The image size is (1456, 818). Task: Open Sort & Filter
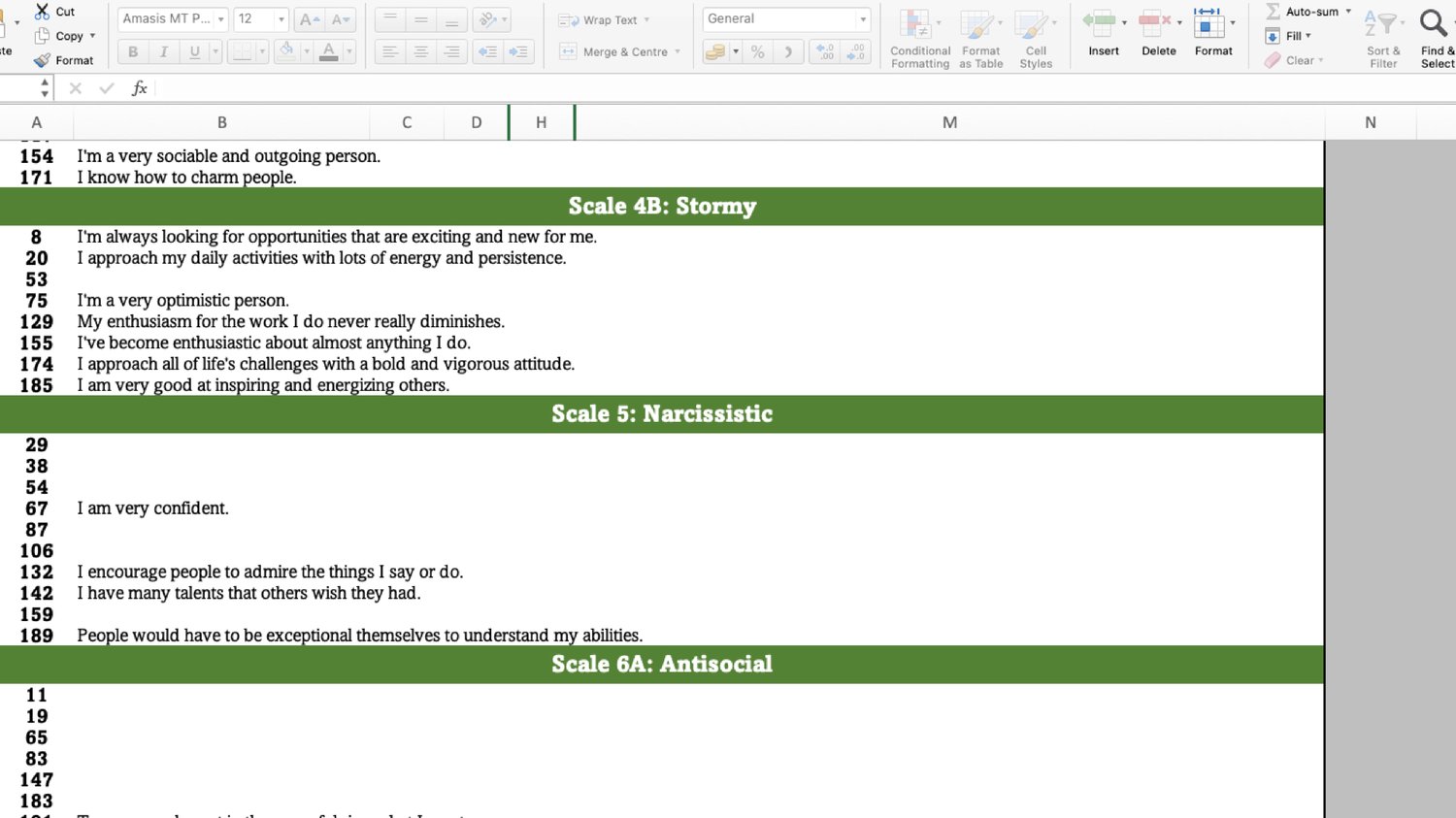(x=1383, y=38)
